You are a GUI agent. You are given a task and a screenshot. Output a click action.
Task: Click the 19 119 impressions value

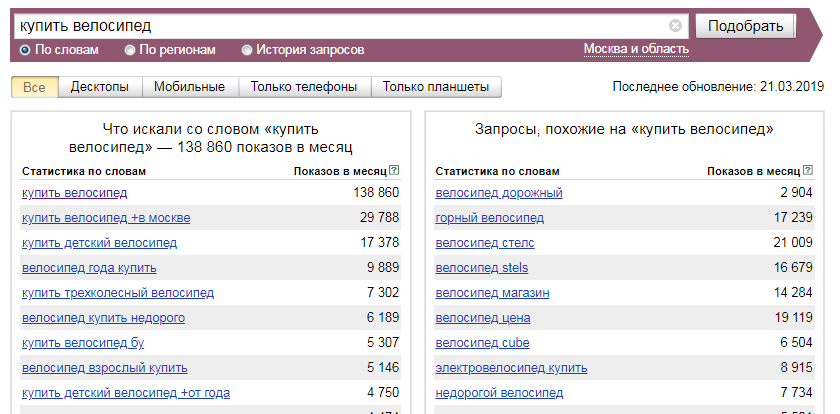click(793, 318)
